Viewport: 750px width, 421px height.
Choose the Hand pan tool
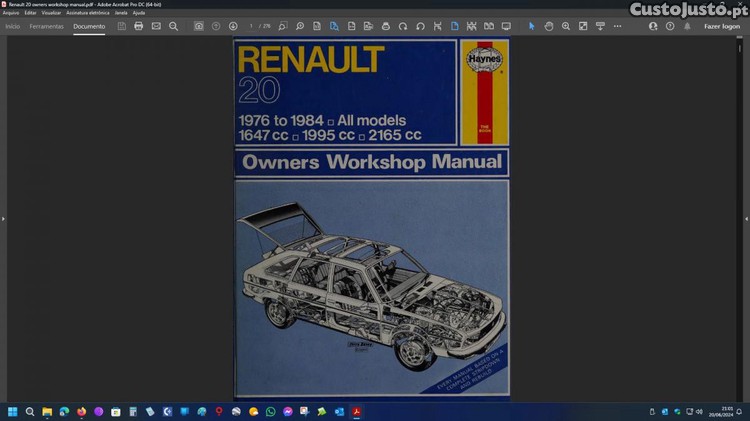(x=549, y=26)
